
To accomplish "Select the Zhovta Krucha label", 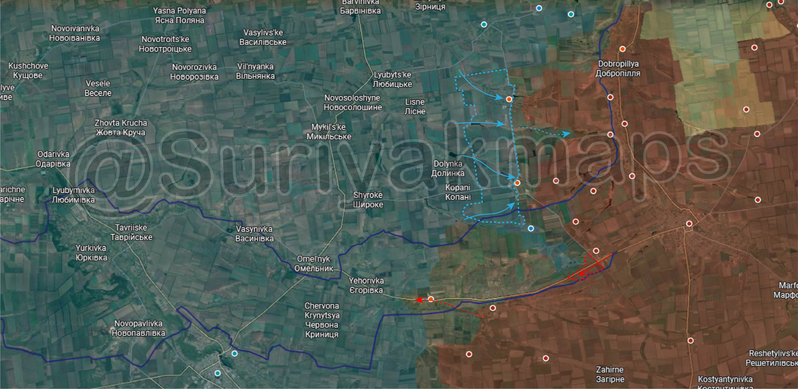I will point(121,127).
